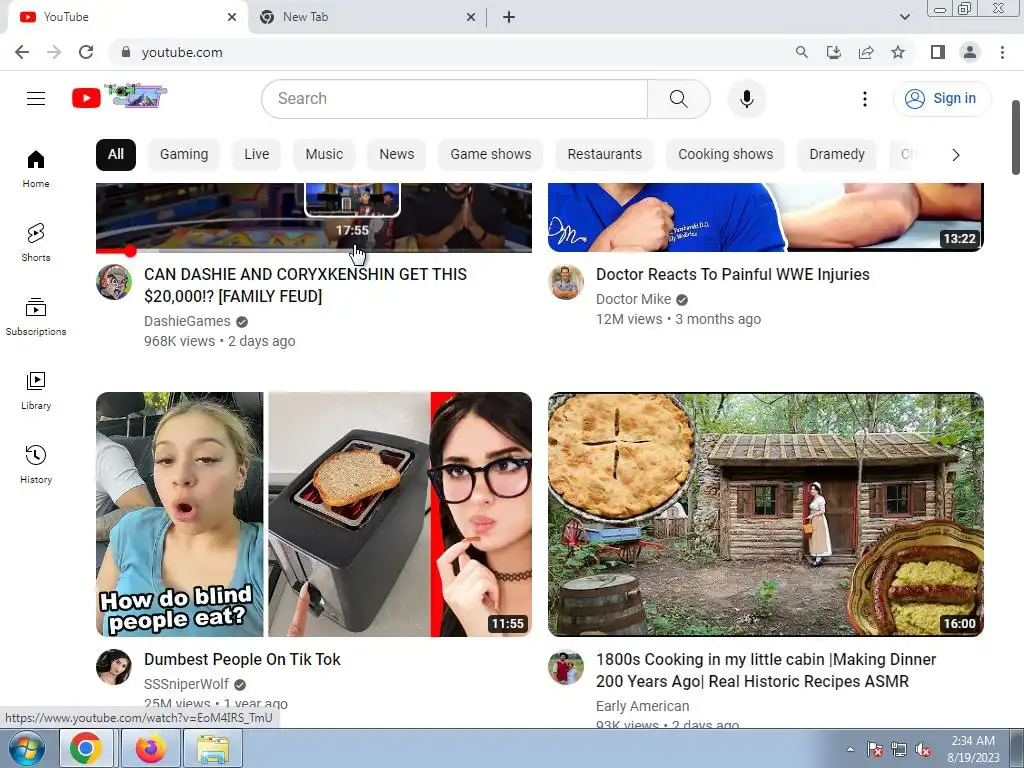This screenshot has height=768, width=1024.
Task: Open DashieGames channel name
Action: pyautogui.click(x=187, y=321)
